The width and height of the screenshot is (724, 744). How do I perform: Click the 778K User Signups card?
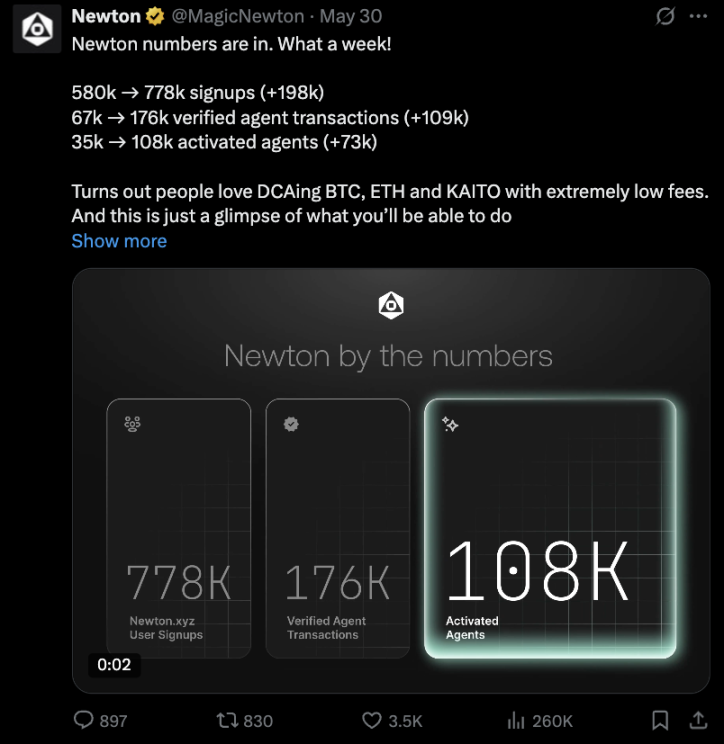pyautogui.click(x=179, y=528)
